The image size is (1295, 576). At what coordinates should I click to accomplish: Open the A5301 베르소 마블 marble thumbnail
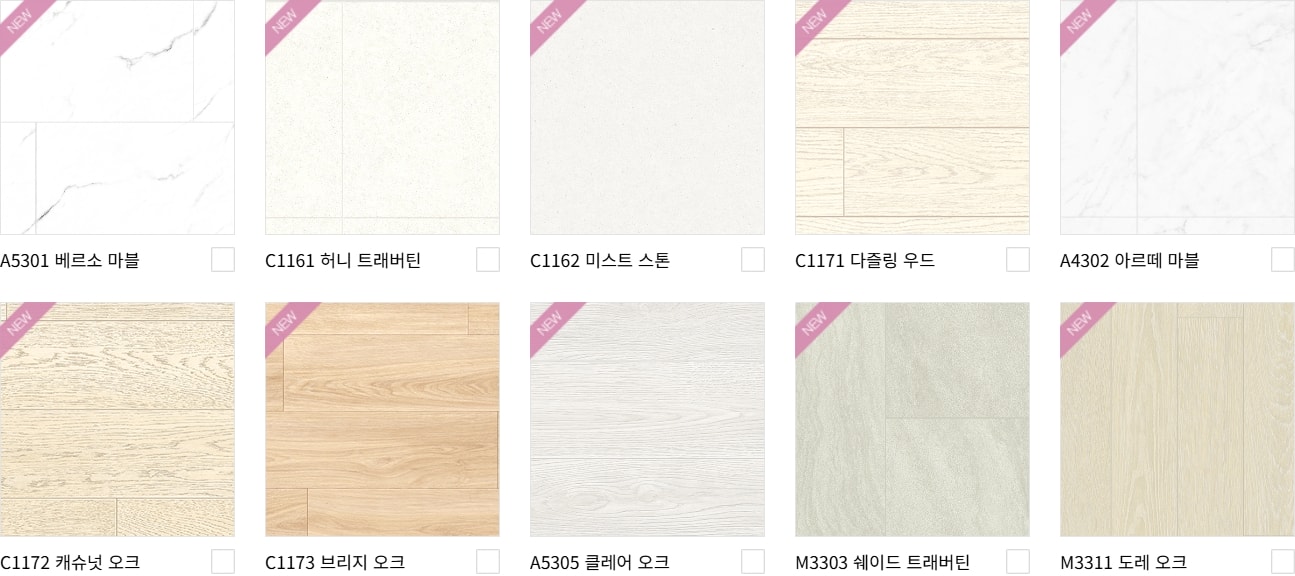(117, 117)
